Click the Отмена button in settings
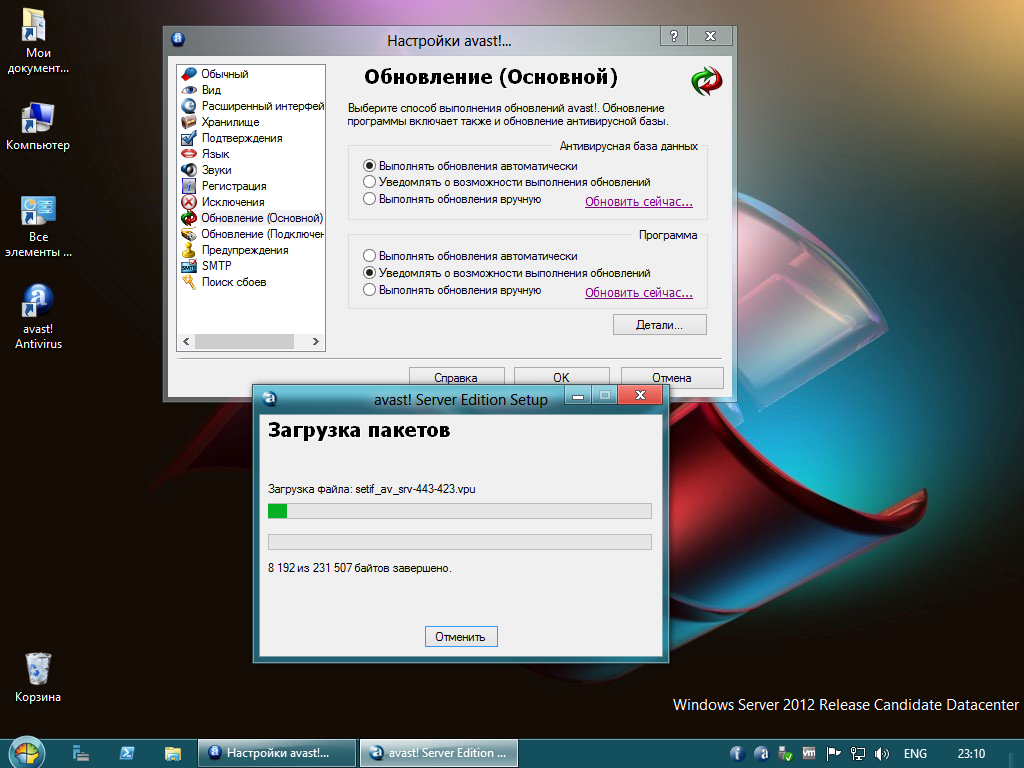 click(x=672, y=377)
